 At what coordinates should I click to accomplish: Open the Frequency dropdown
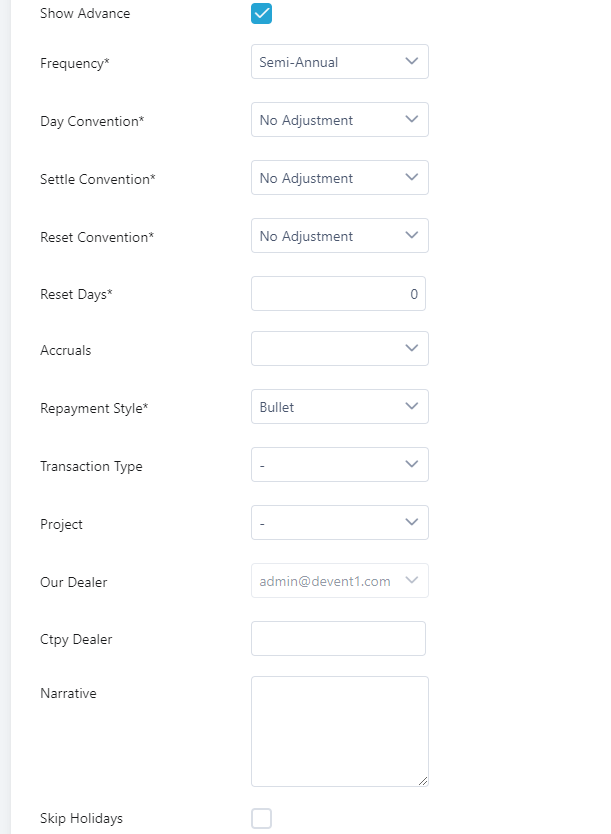[339, 62]
